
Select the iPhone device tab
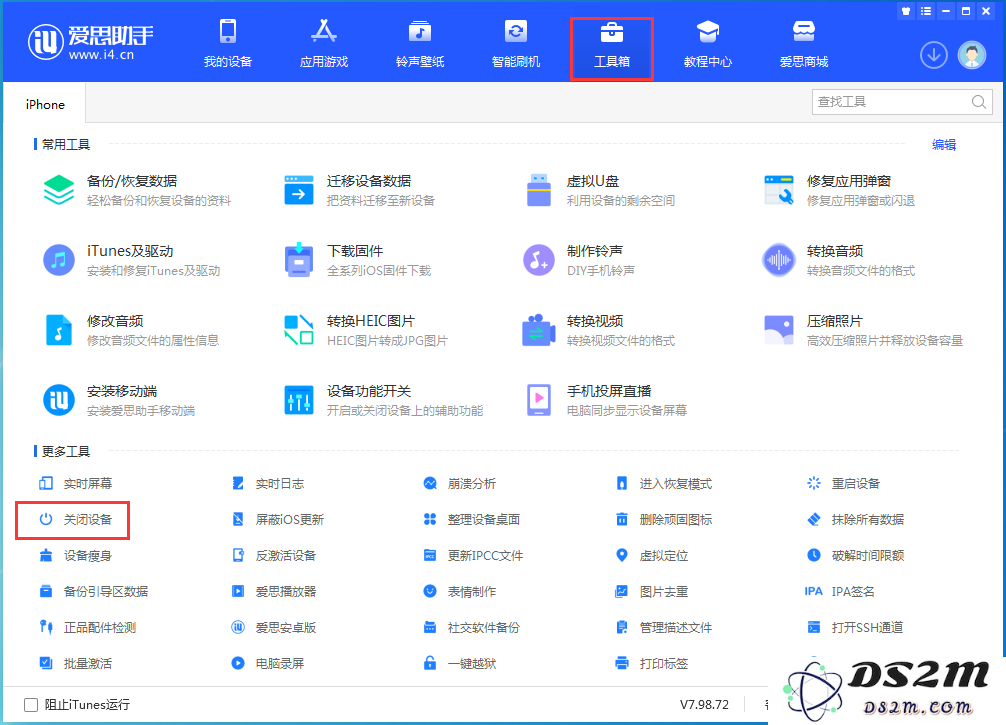tap(45, 105)
